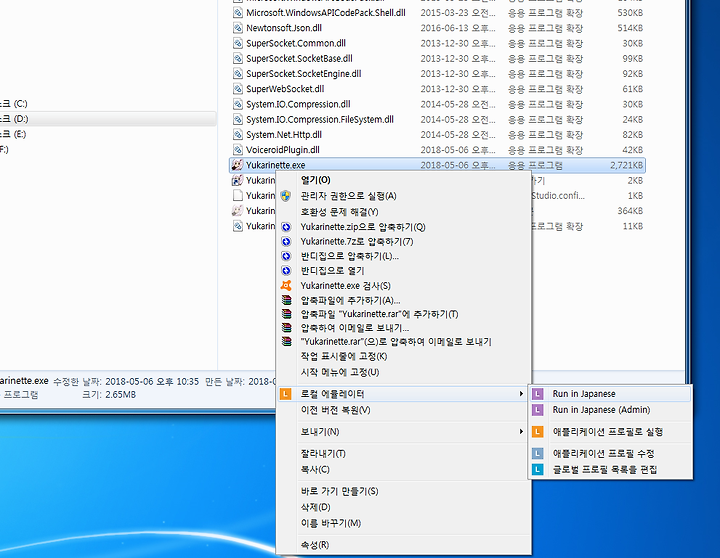This screenshot has height=558, width=720.
Task: Click blue-gray icon beside 애플리케이션 프로필 수정
Action: click(x=538, y=454)
